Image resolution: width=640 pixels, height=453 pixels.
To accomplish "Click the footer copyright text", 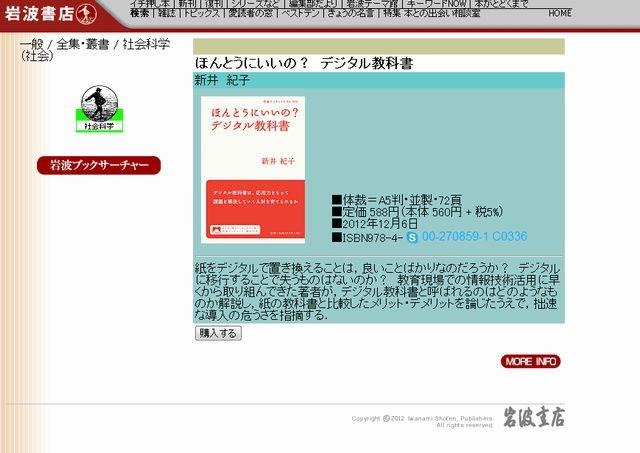I will click(422, 422).
